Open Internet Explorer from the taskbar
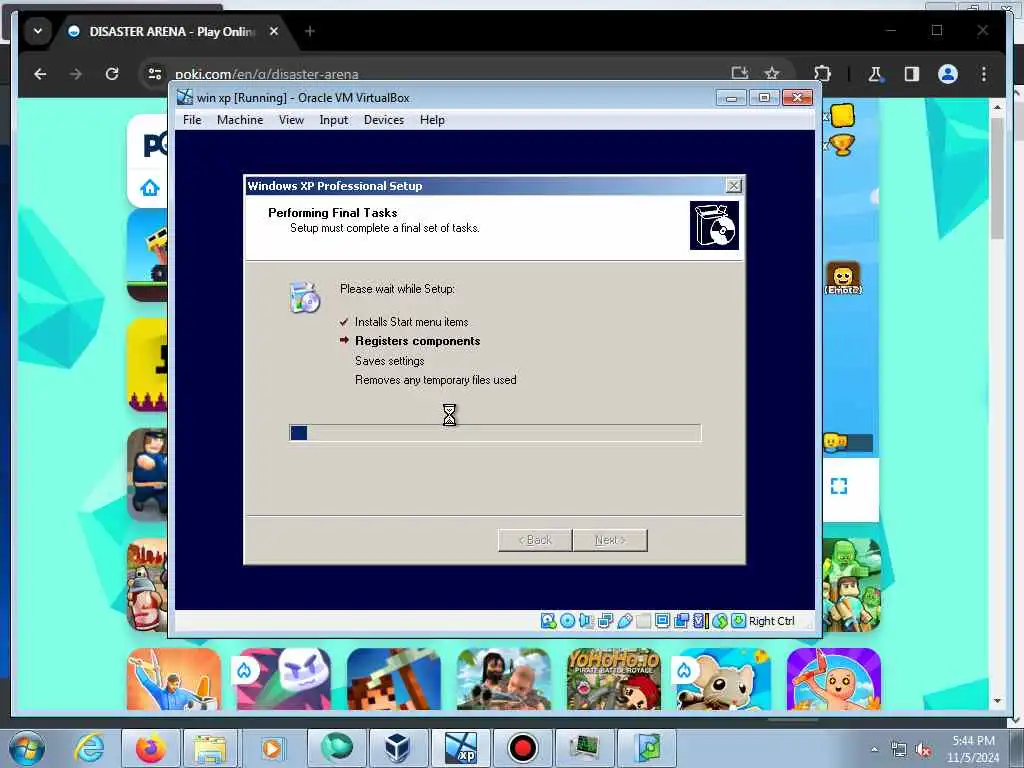The width and height of the screenshot is (1024, 768). [88, 748]
